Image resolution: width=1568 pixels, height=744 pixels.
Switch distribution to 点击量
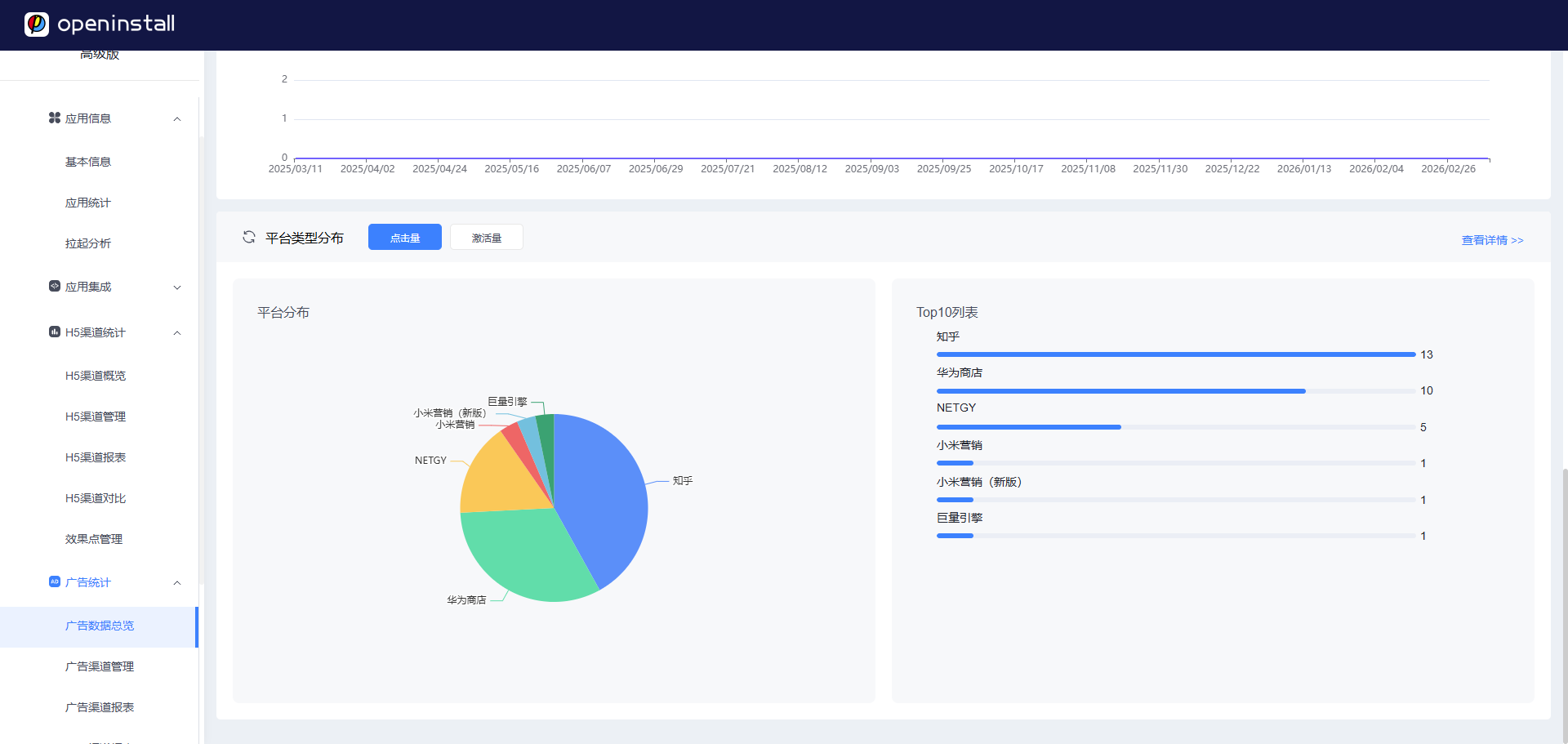[404, 238]
